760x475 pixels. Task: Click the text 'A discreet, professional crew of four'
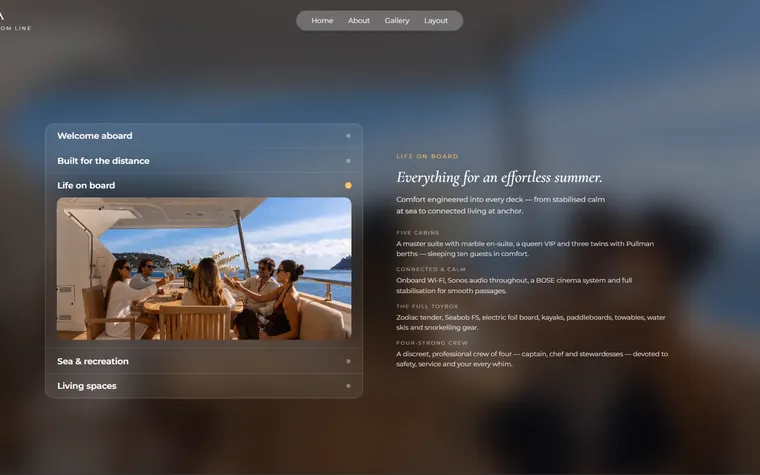click(x=532, y=359)
